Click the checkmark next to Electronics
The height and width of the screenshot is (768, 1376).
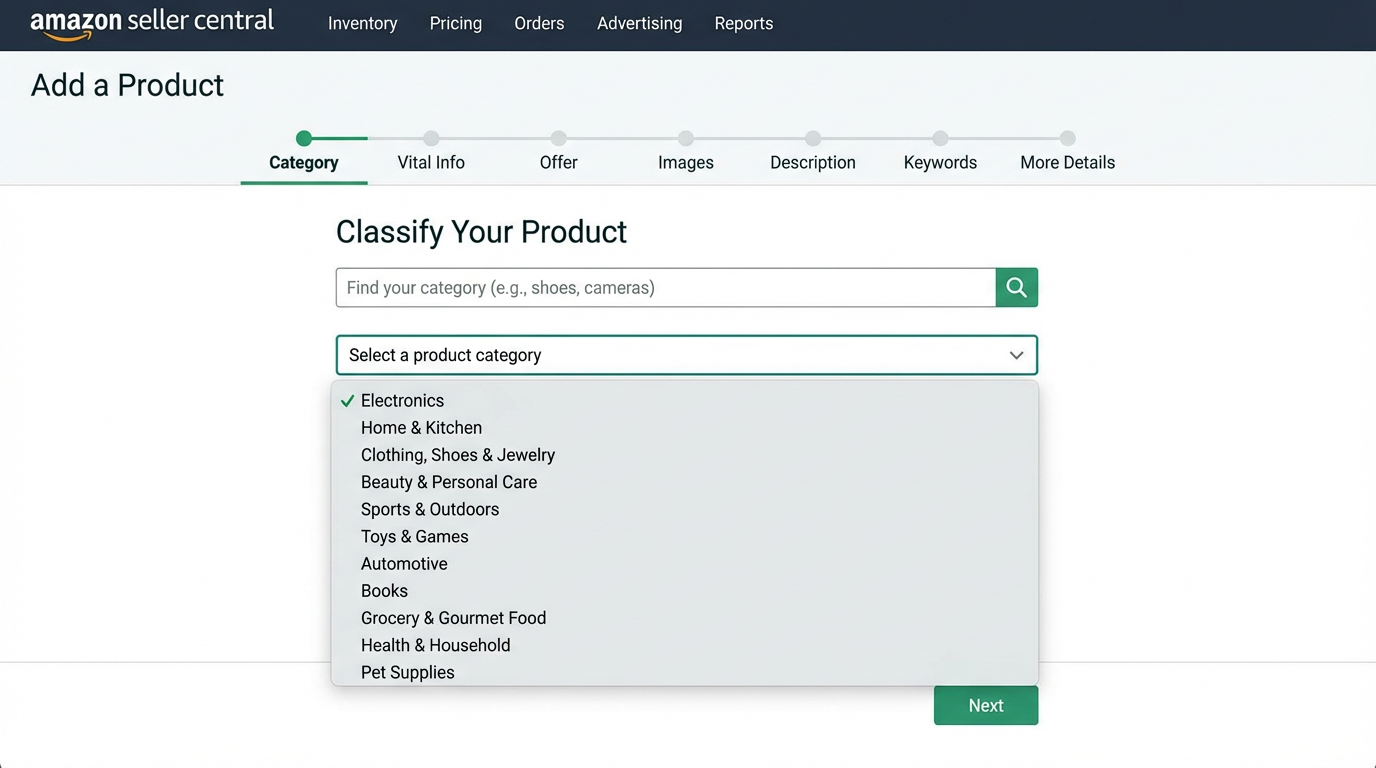[347, 400]
